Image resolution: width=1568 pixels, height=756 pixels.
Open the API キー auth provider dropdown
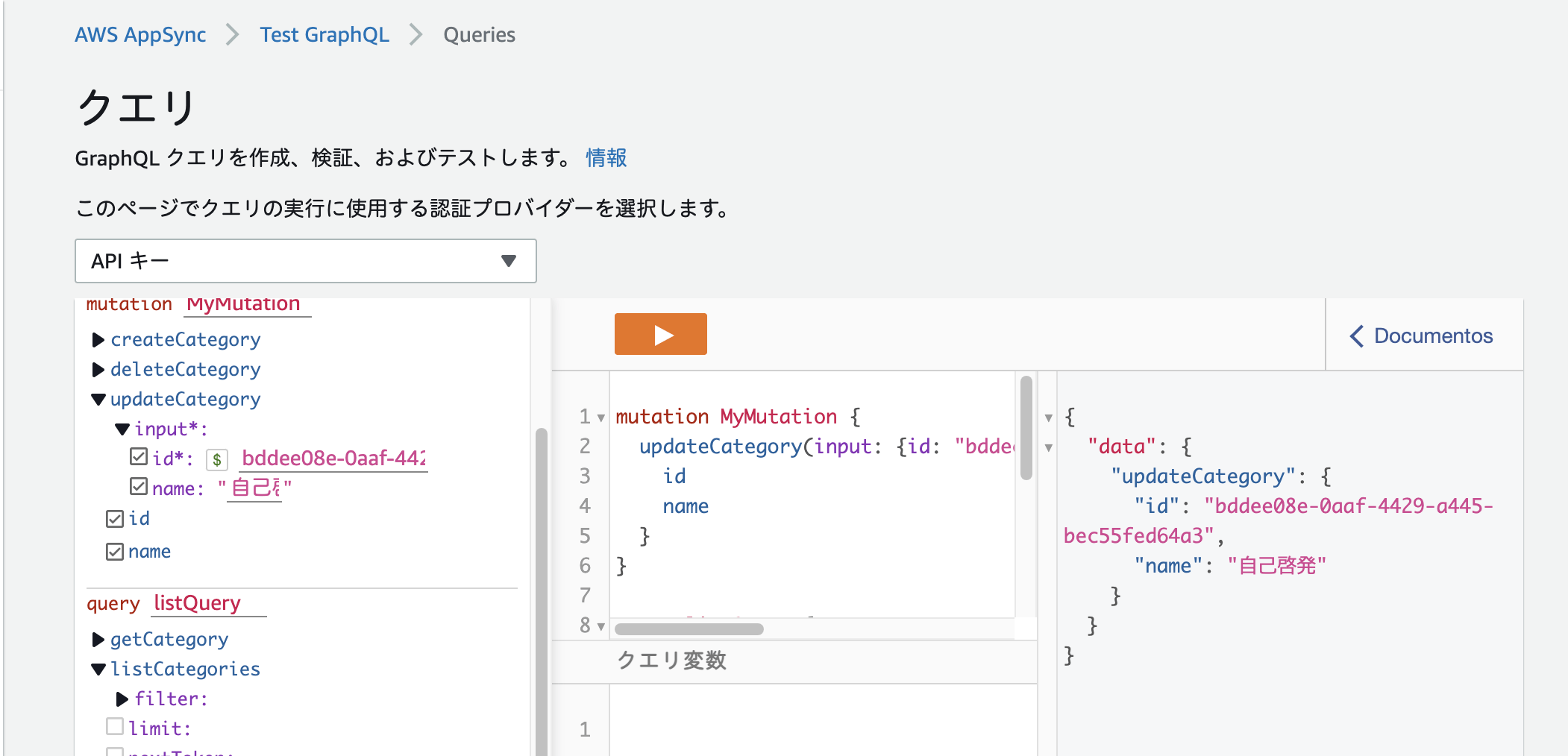306,261
